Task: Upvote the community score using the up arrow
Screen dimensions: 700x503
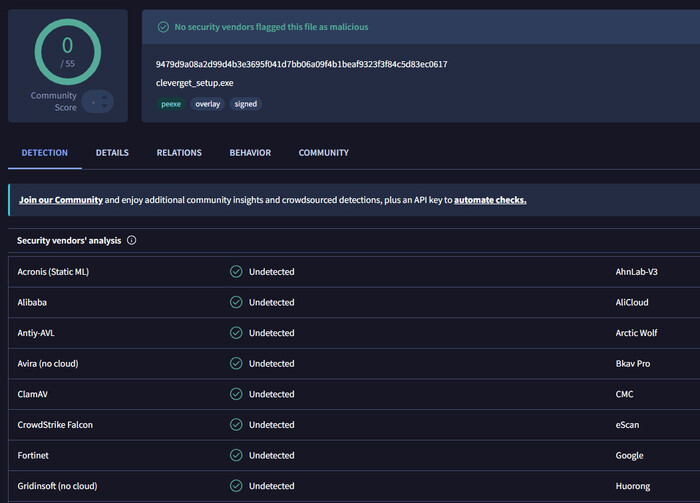Action: pyautogui.click(x=104, y=97)
